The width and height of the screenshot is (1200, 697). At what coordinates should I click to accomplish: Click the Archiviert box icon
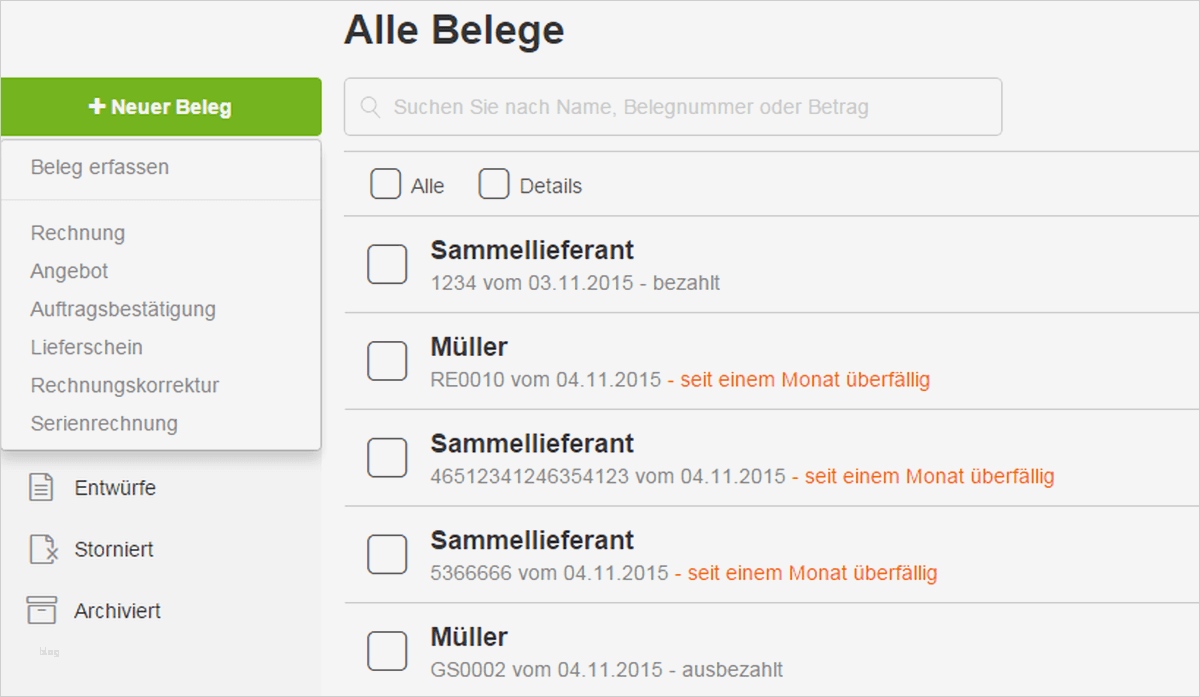coord(41,610)
